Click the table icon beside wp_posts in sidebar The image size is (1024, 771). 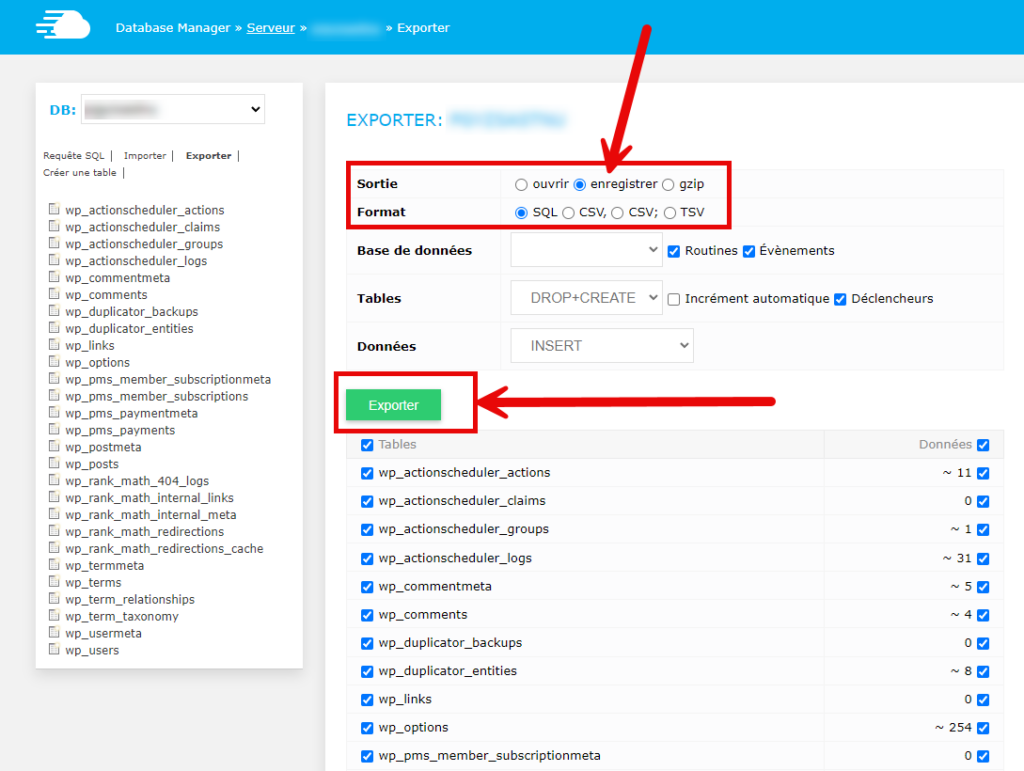coord(54,464)
